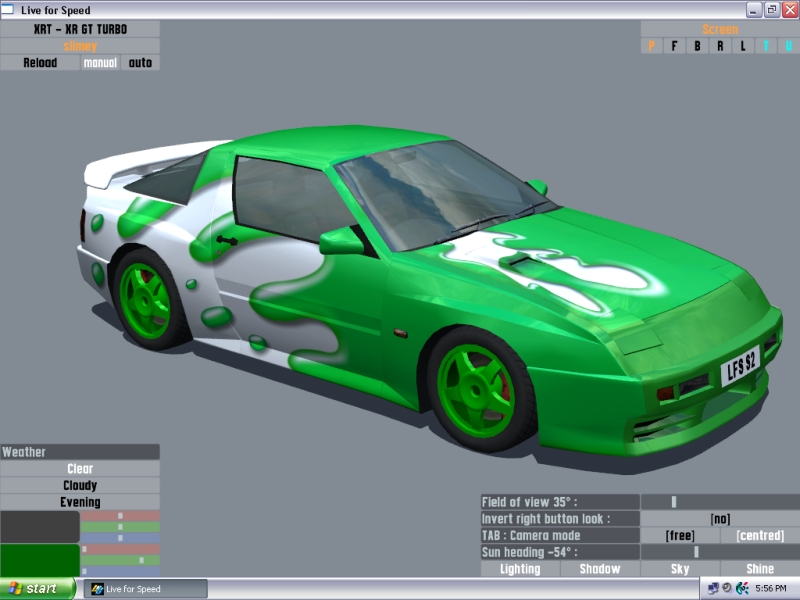Viewport: 800px width, 600px height.
Task: Click the Sun heading -54° label
Action: coord(560,552)
